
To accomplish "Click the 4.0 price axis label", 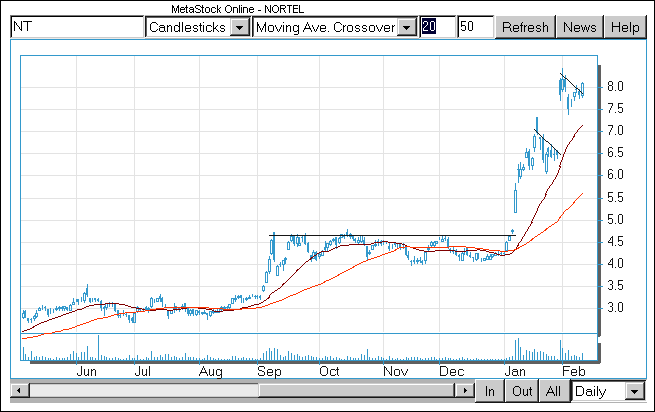I will [615, 264].
